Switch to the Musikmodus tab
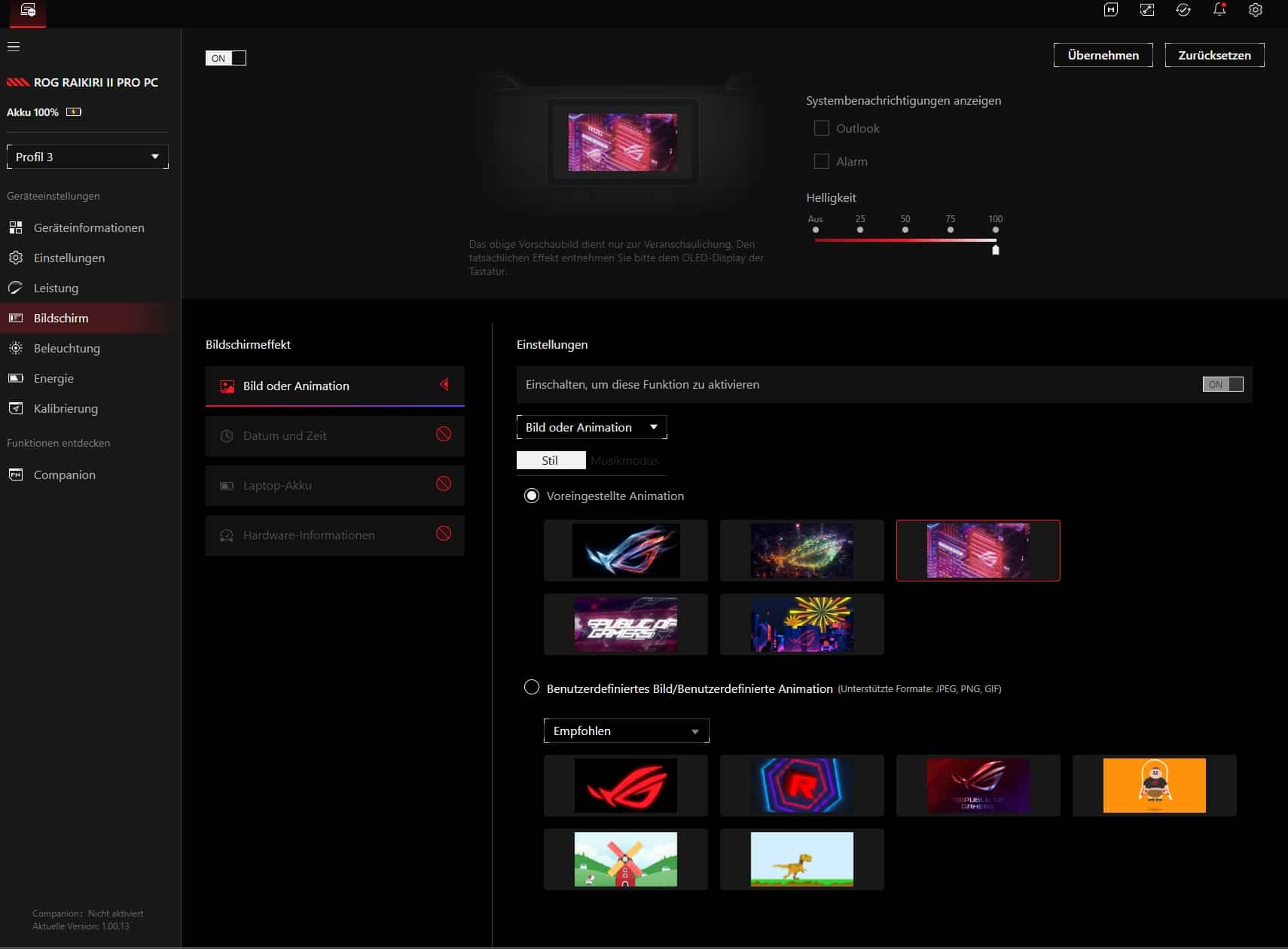This screenshot has height=949, width=1288. tap(625, 460)
